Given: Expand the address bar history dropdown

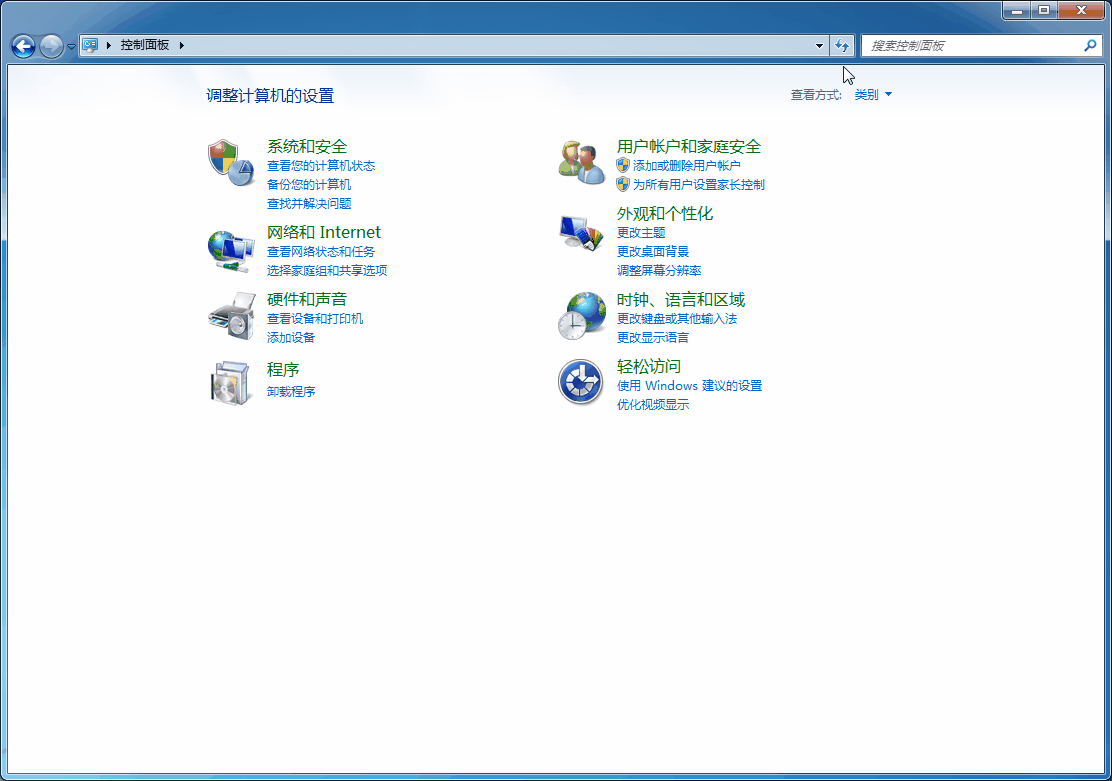Looking at the screenshot, I should point(819,46).
